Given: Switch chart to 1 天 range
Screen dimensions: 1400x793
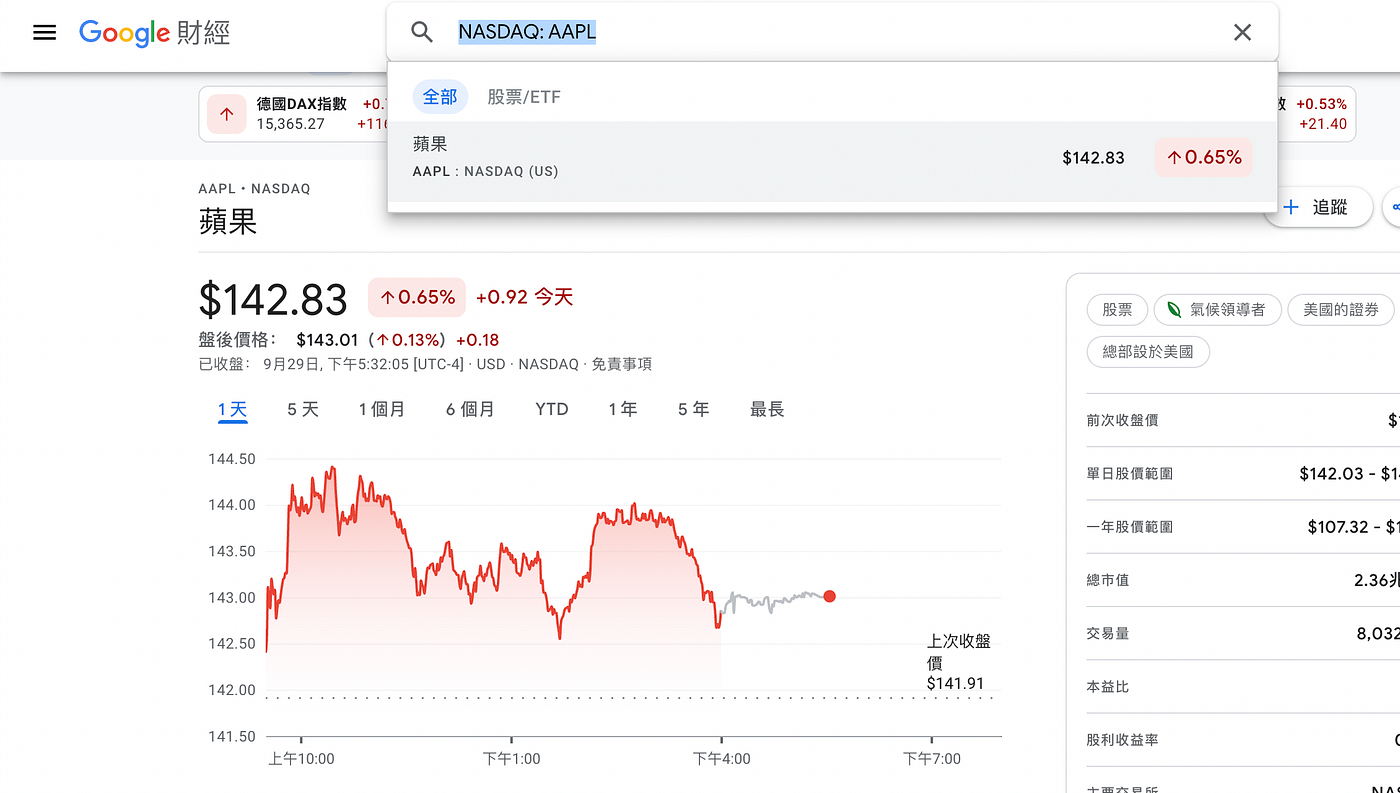Looking at the screenshot, I should pos(233,409).
